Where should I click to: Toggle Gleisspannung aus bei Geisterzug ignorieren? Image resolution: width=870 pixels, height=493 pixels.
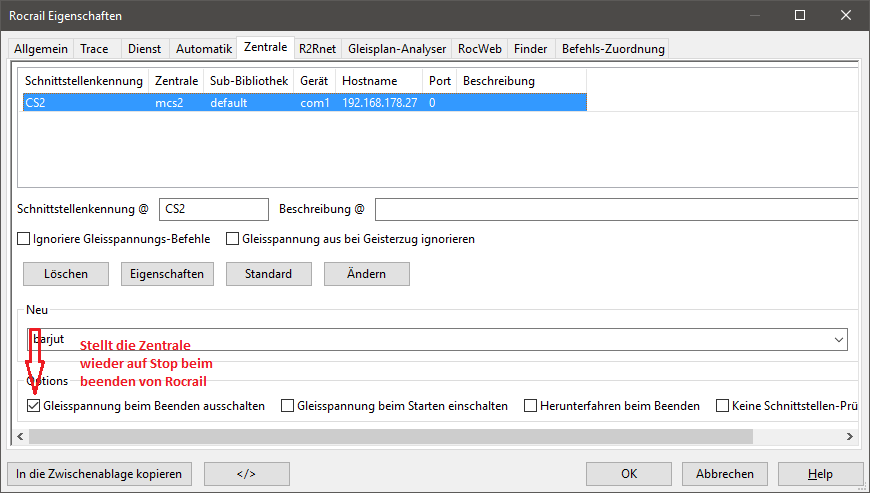233,239
